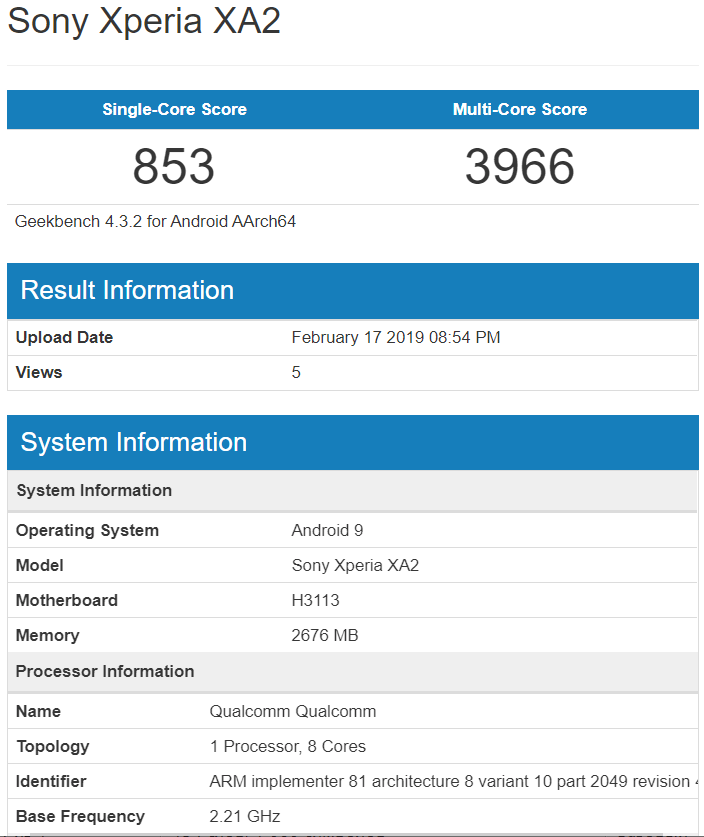Screen dimensions: 704x837
Task: Select the motherboard value H3113
Action: click(x=315, y=601)
